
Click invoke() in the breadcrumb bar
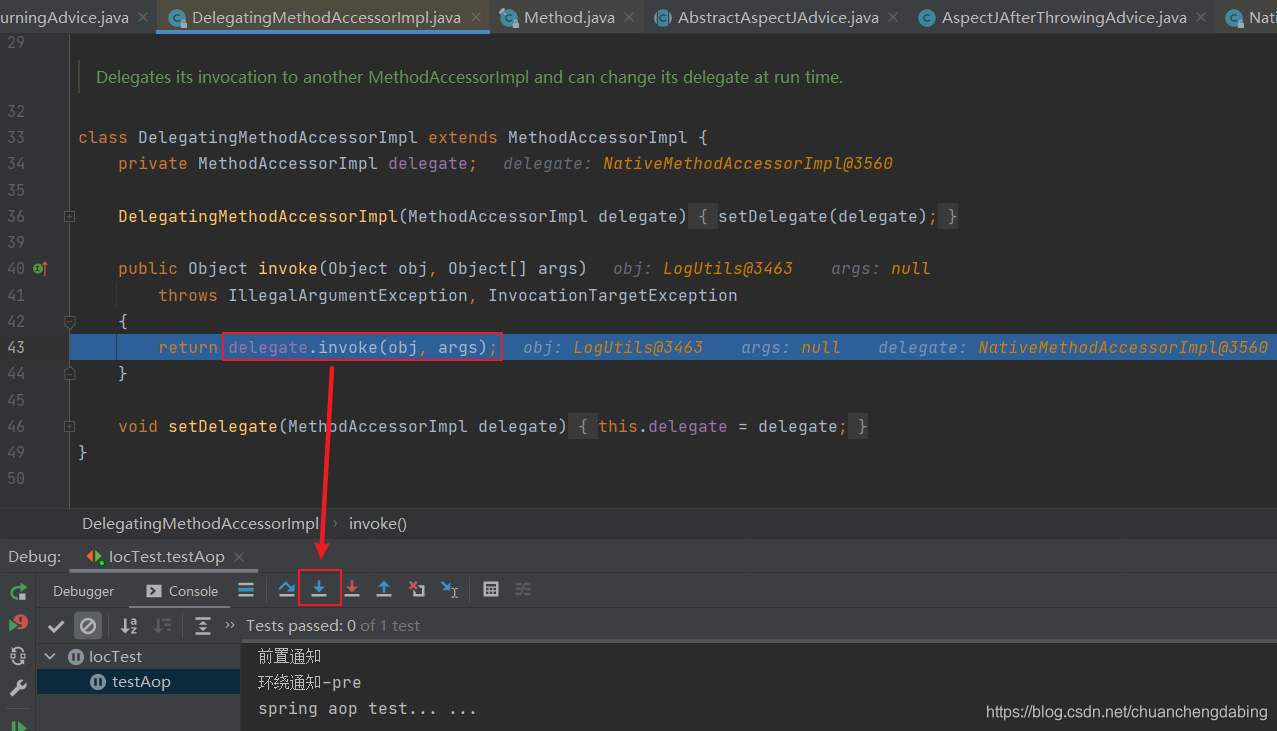coord(378,523)
